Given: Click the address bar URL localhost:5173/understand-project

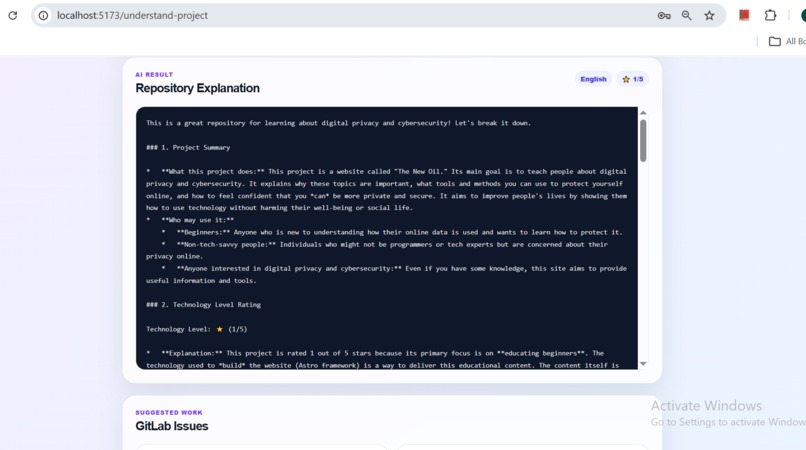Looking at the screenshot, I should tap(132, 15).
